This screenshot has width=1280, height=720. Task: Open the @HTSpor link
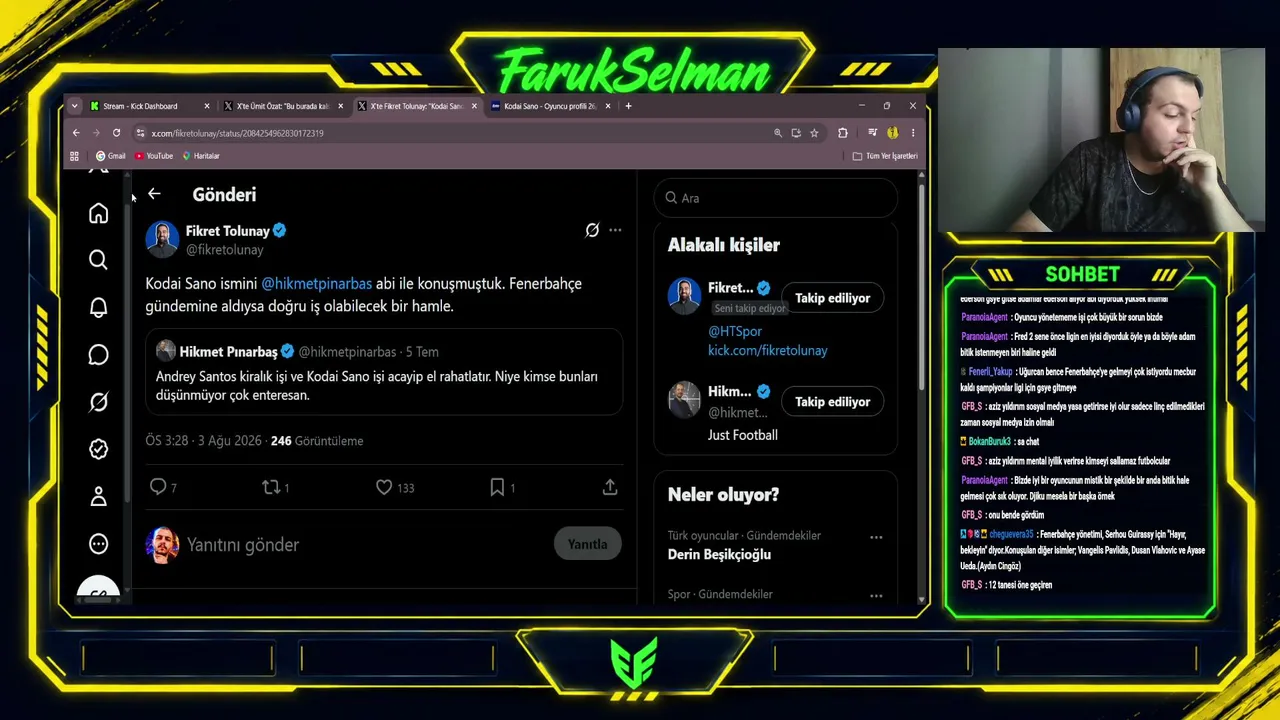(735, 331)
